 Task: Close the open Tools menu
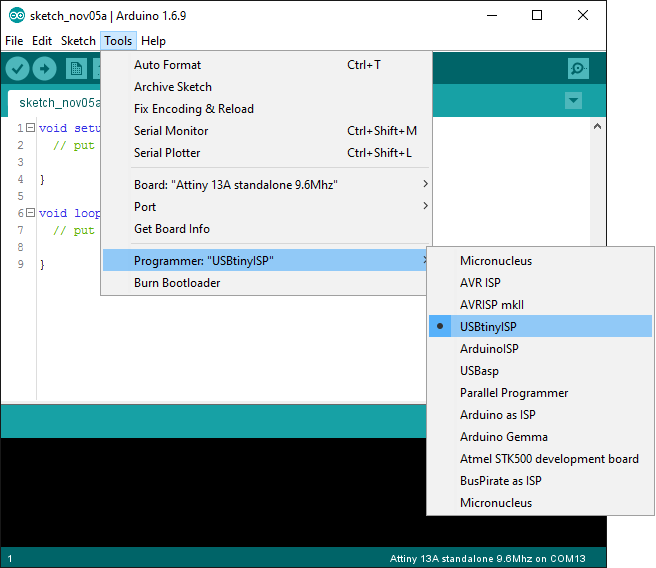[118, 41]
